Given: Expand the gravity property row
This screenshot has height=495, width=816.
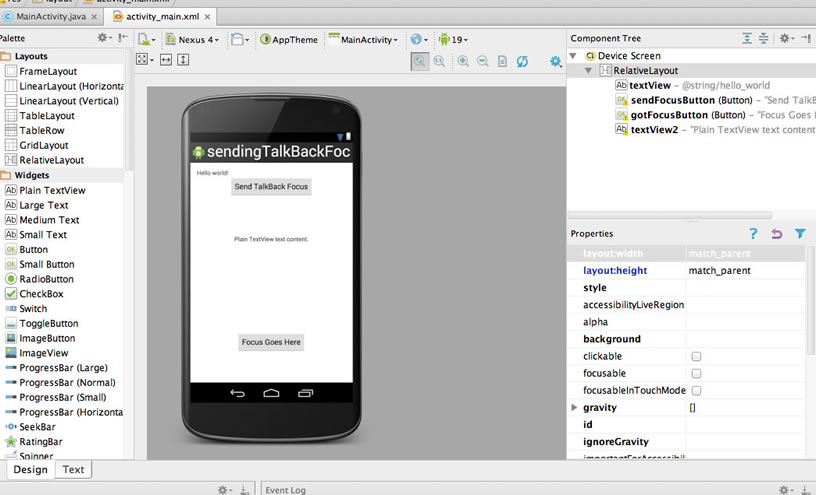Looking at the screenshot, I should (x=574, y=408).
